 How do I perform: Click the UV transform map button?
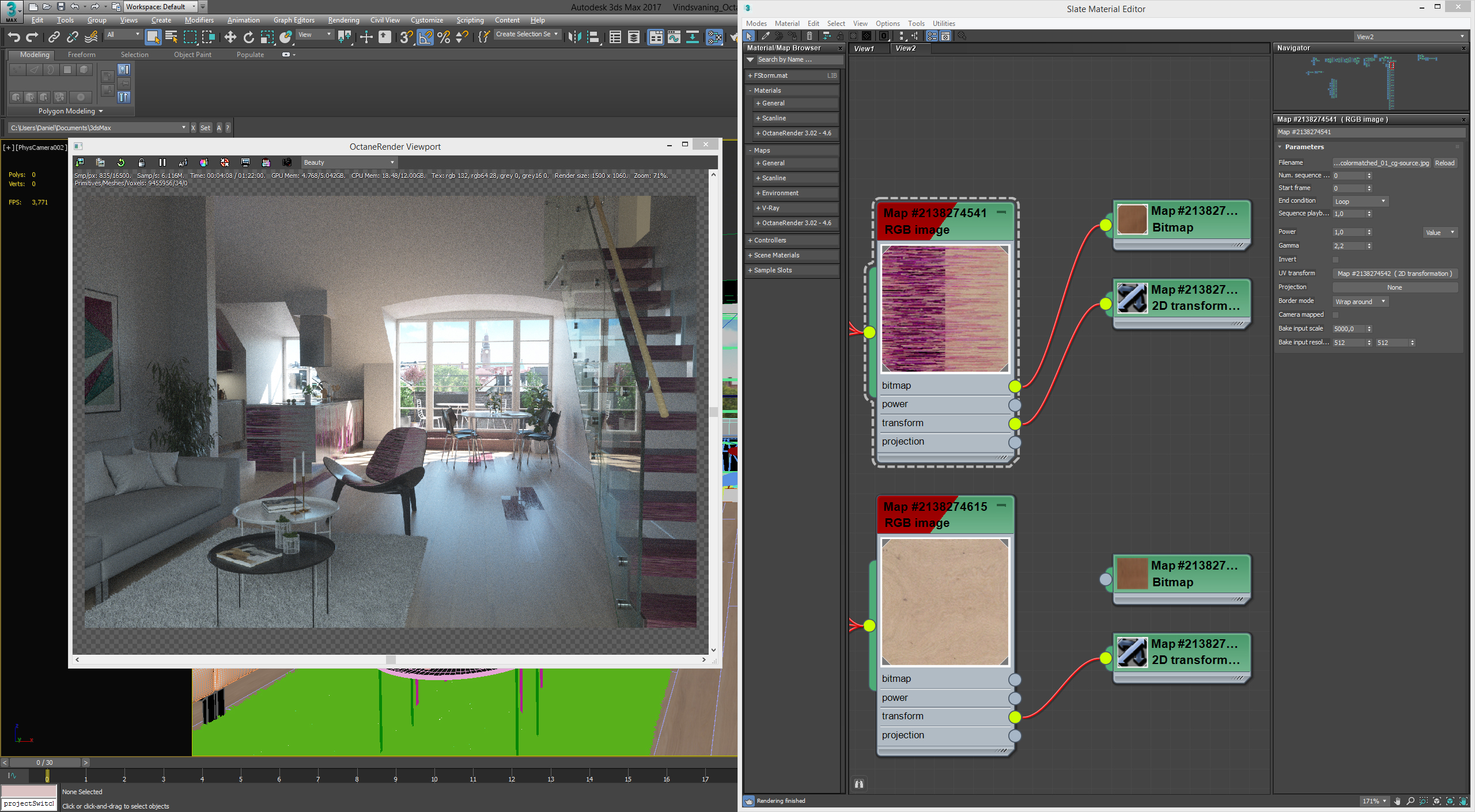(x=1394, y=274)
